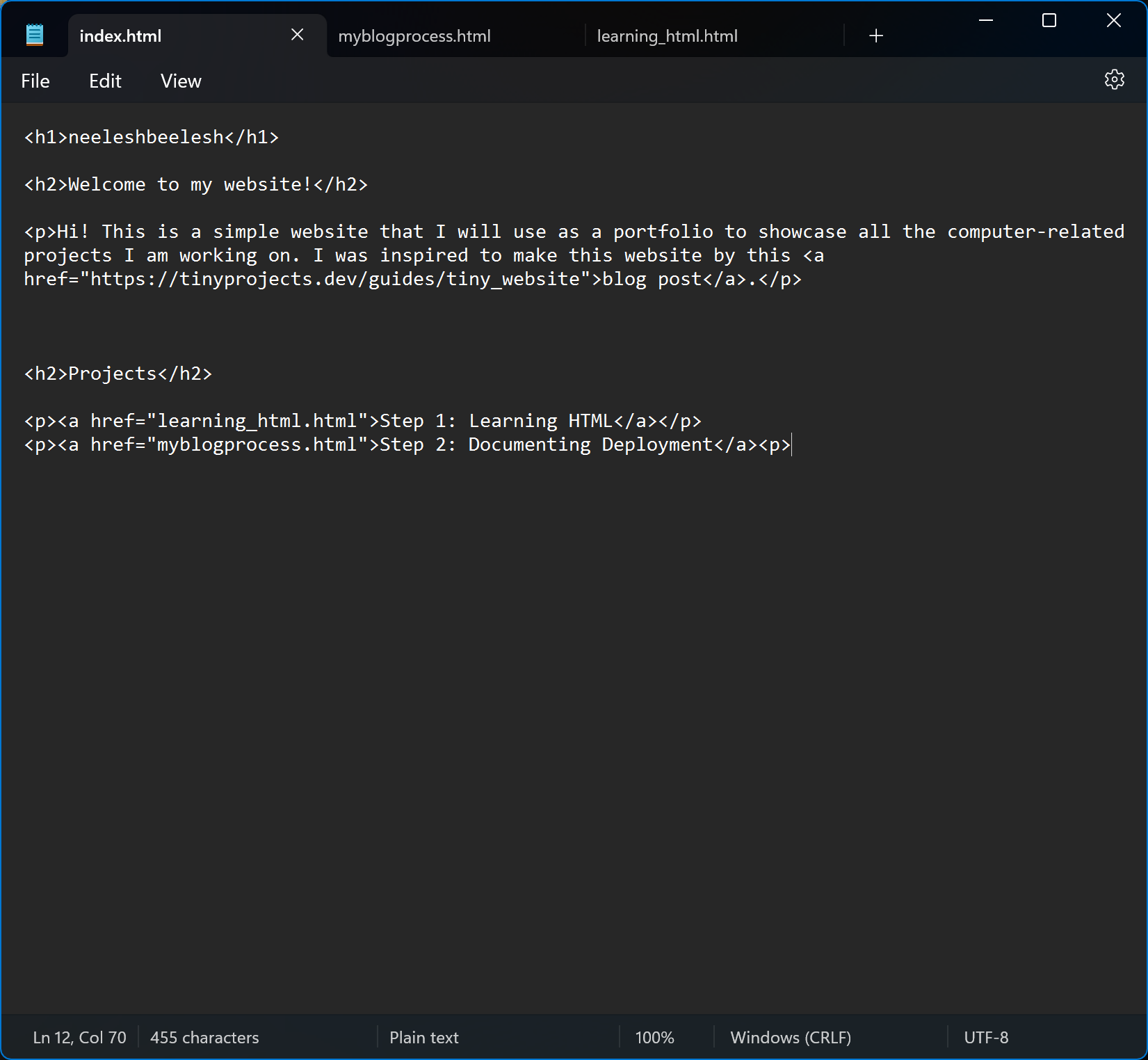Click the Ln 12, Col 70 position indicator
The image size is (1148, 1060).
79,1037
